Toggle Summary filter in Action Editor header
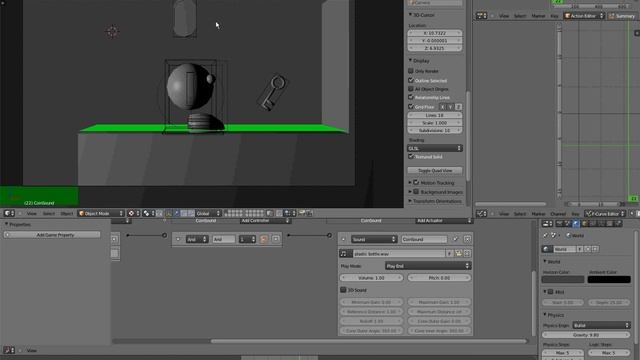 click(622, 16)
